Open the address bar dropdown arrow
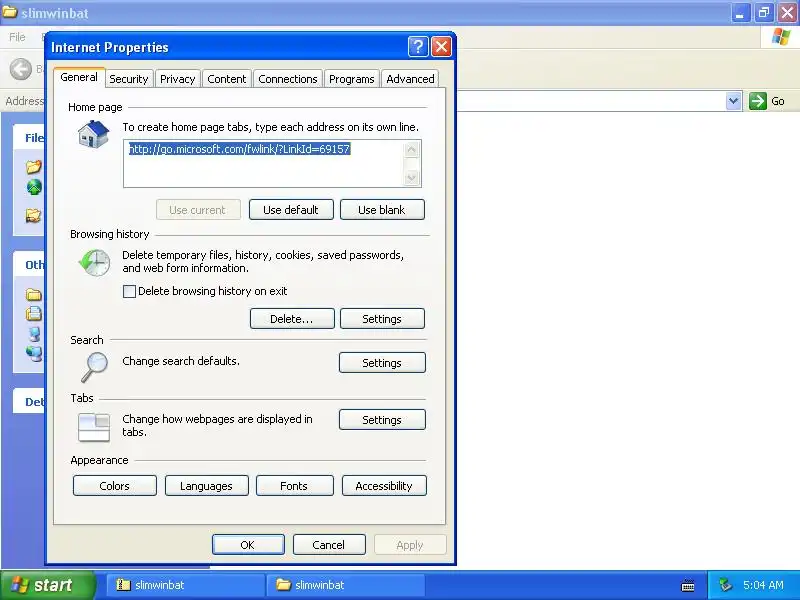 tap(734, 101)
